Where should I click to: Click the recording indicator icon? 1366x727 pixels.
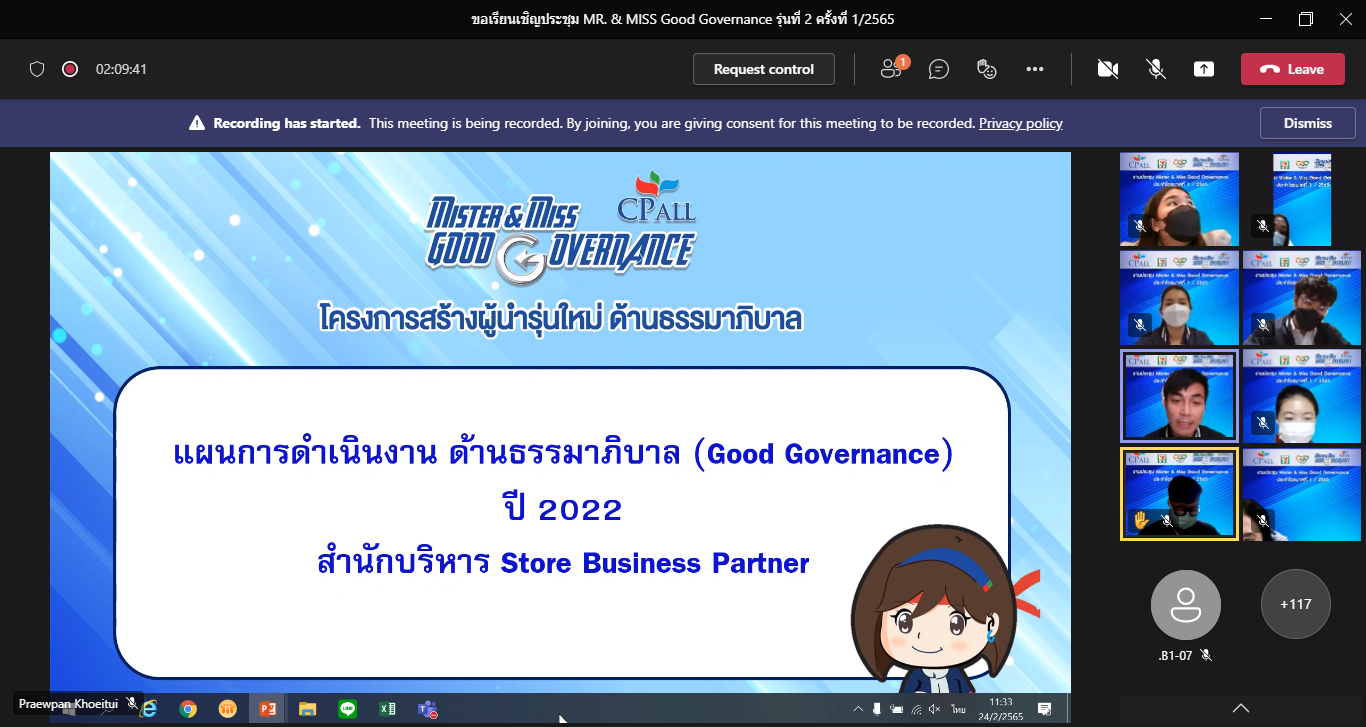[70, 69]
